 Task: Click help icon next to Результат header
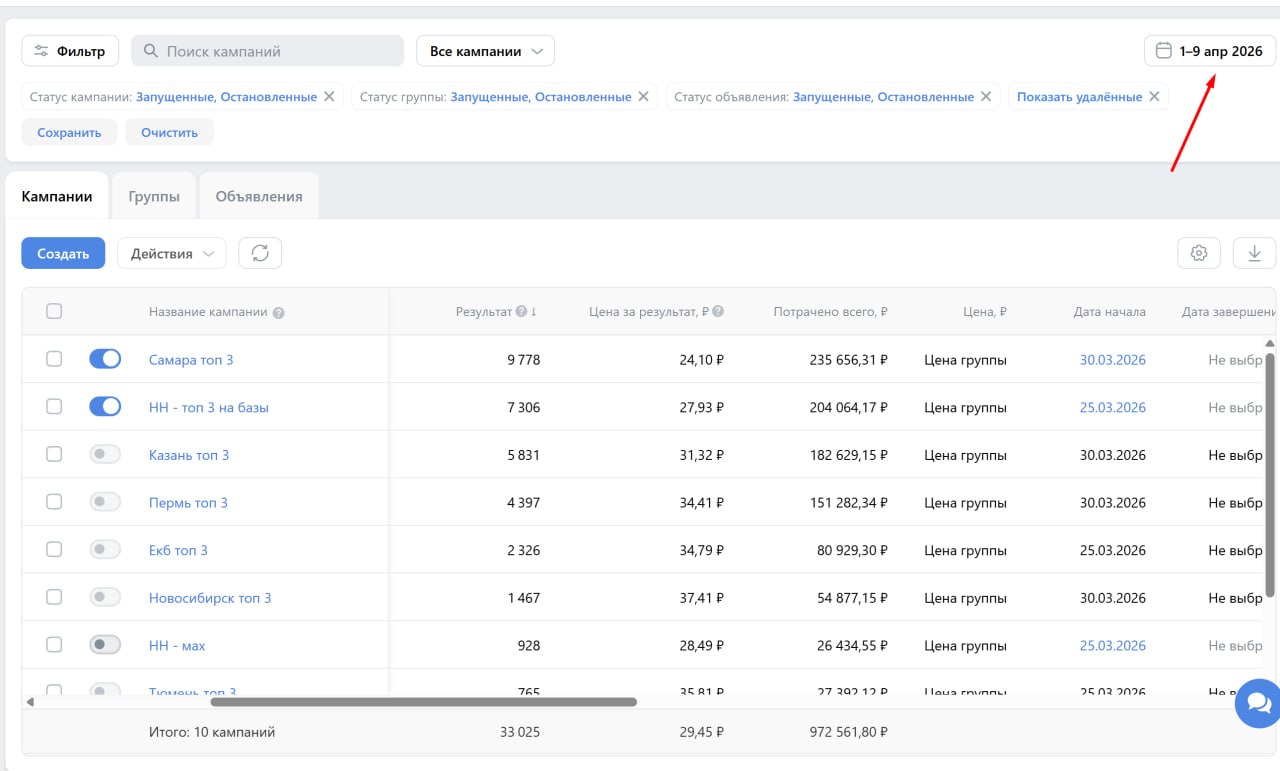(521, 312)
